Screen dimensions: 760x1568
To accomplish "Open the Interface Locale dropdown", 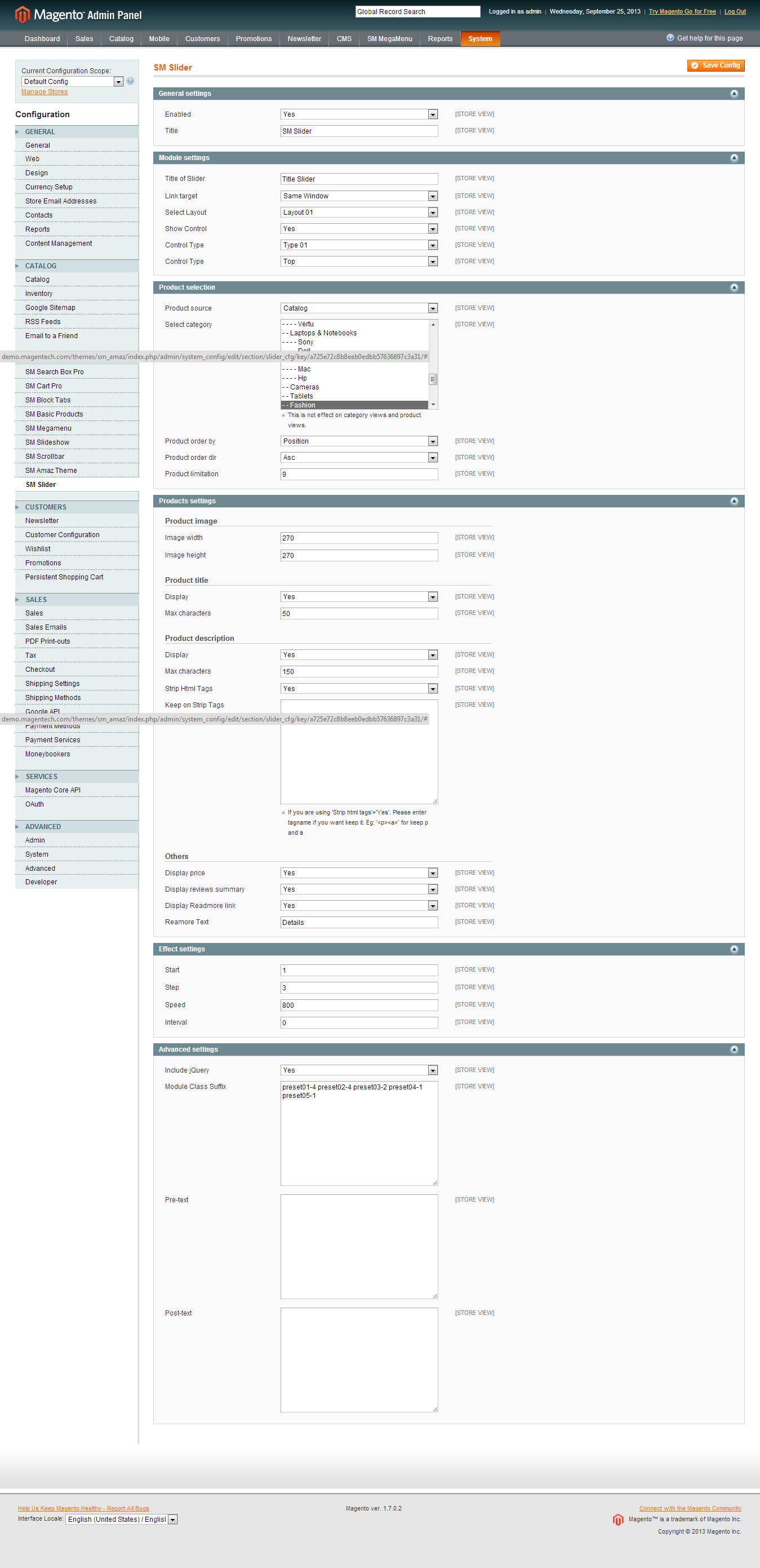I will point(121,1520).
